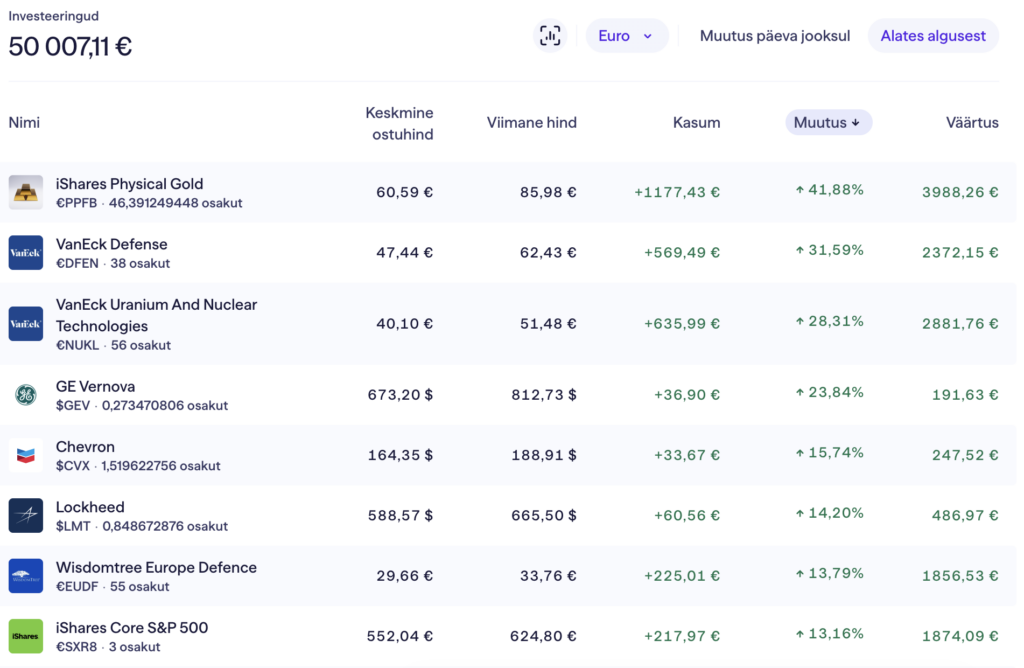Click the VanEck Uranium And Nuclear logo

click(26, 324)
